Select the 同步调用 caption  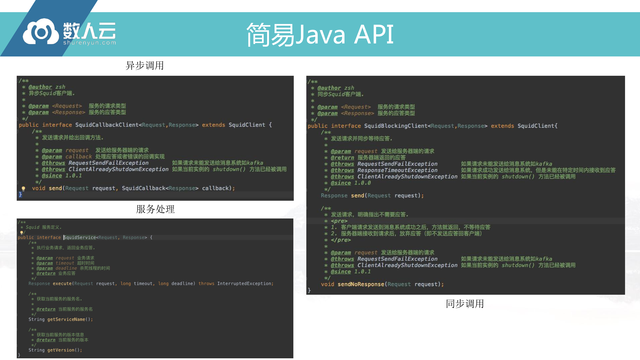click(464, 304)
